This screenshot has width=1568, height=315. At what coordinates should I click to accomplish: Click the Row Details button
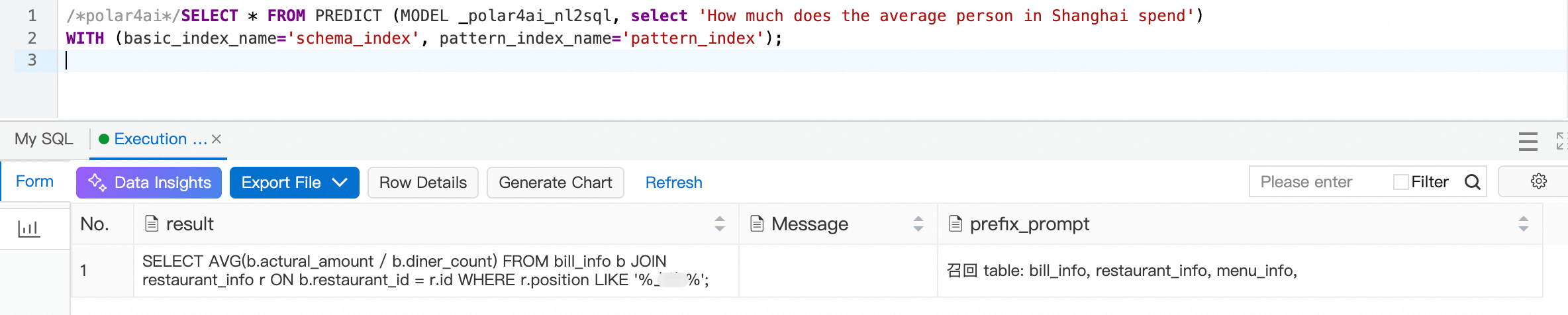click(x=422, y=183)
